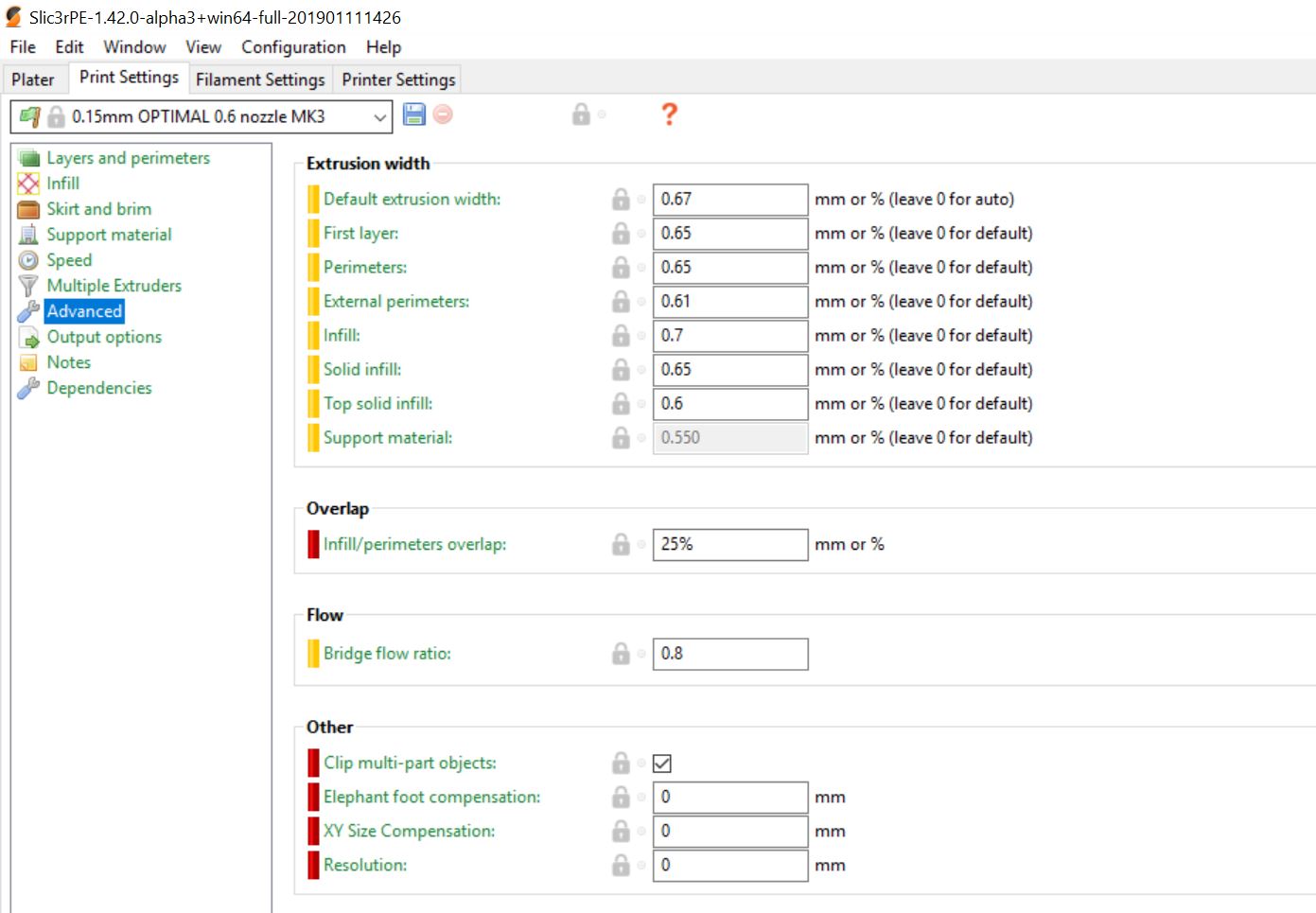The width and height of the screenshot is (1316, 913).
Task: Open the Window menu
Action: coord(134,47)
